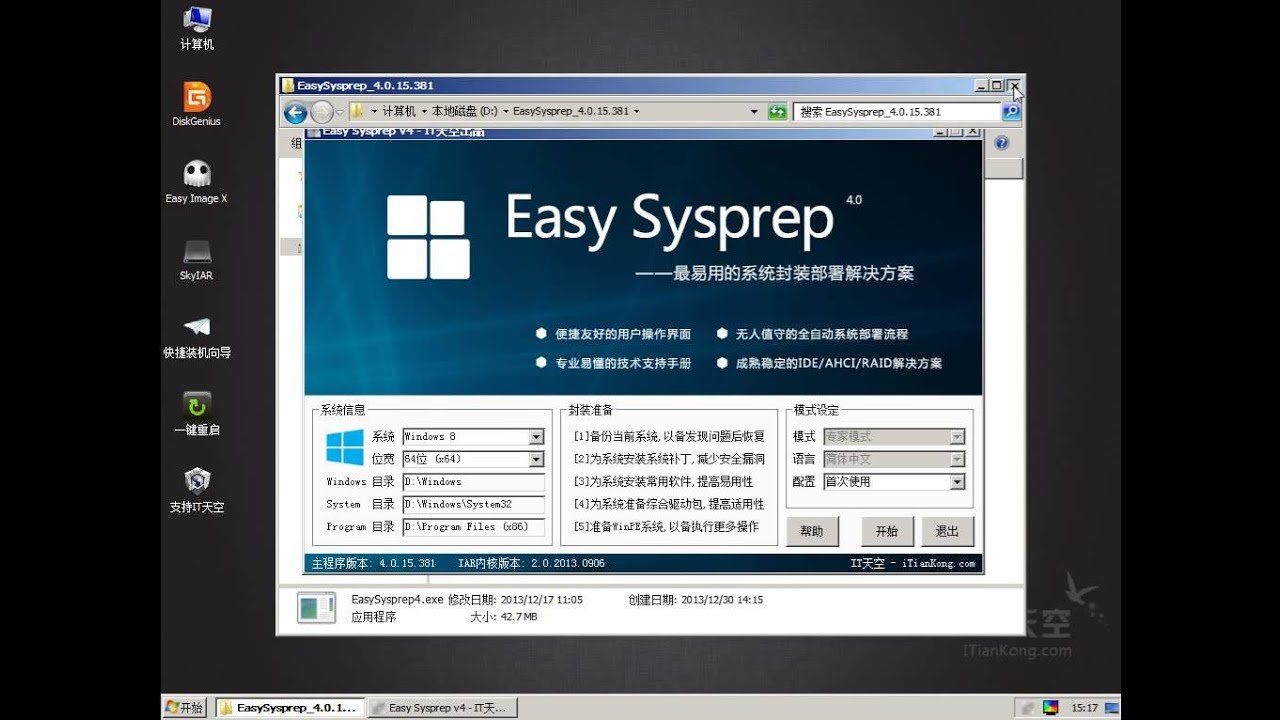
Task: Click the 开始 button in Easy Sysprep
Action: [x=887, y=531]
